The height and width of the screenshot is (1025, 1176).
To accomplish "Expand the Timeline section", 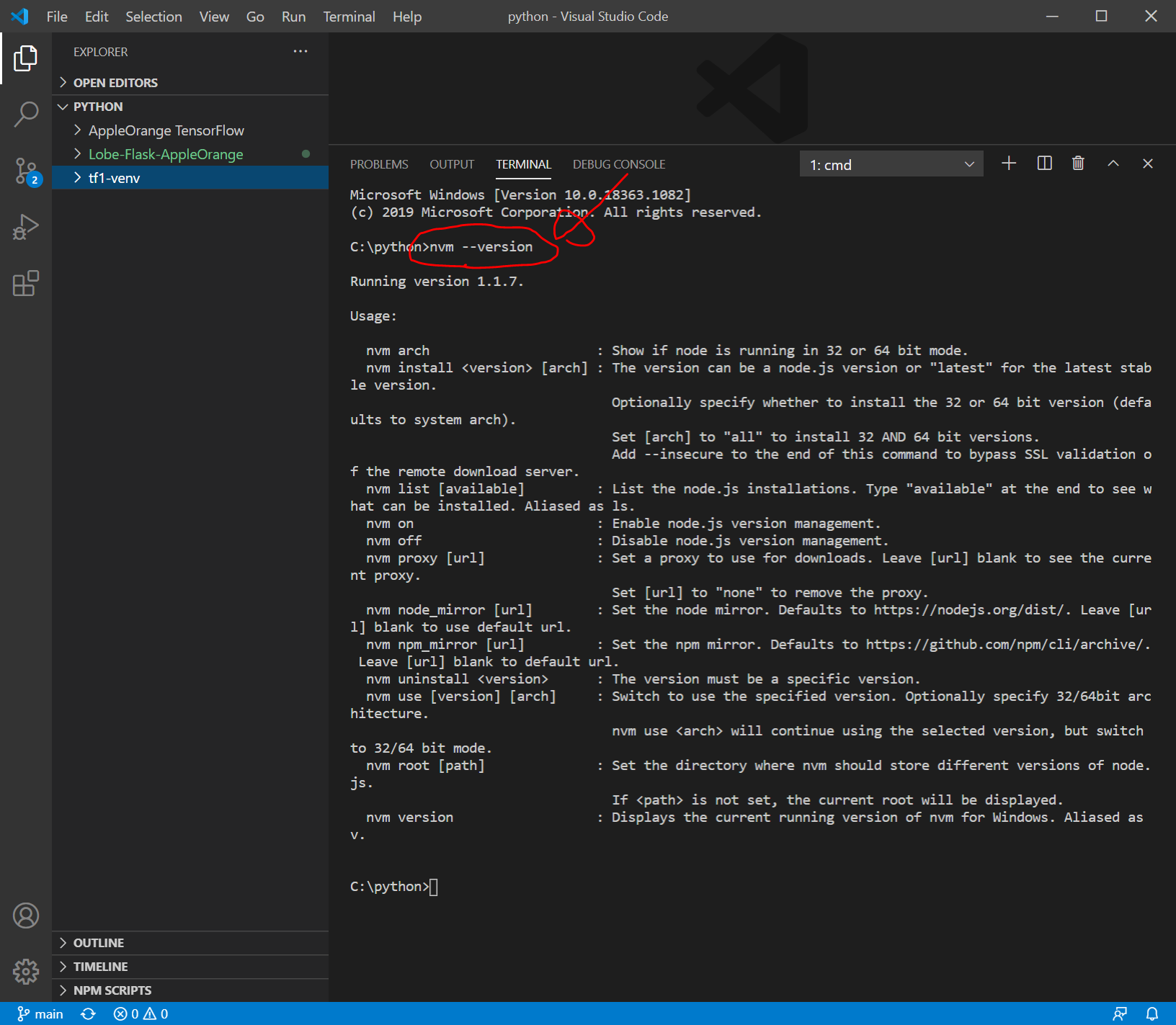I will [190, 967].
